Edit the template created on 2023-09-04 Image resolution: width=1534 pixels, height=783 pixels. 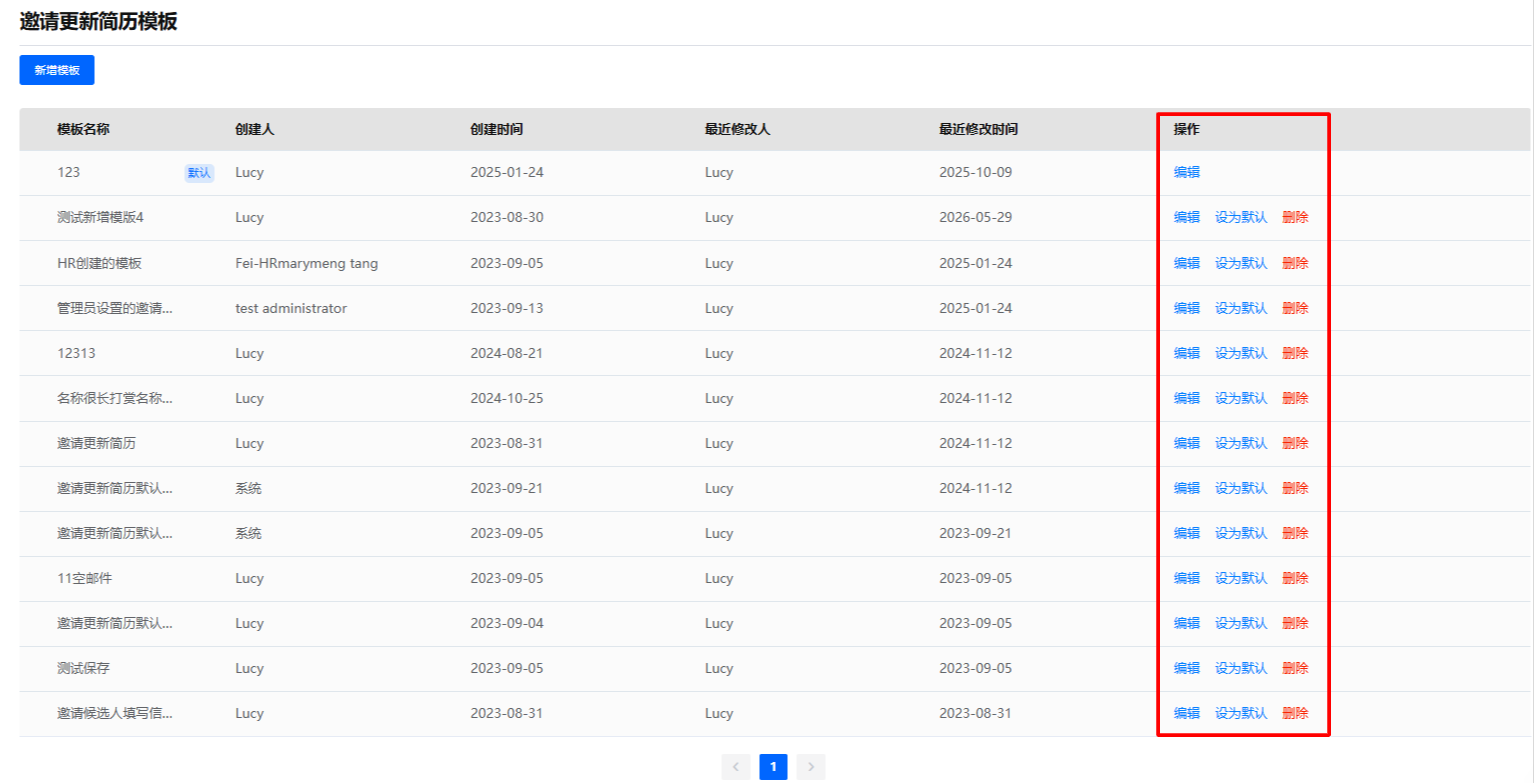click(x=1187, y=623)
